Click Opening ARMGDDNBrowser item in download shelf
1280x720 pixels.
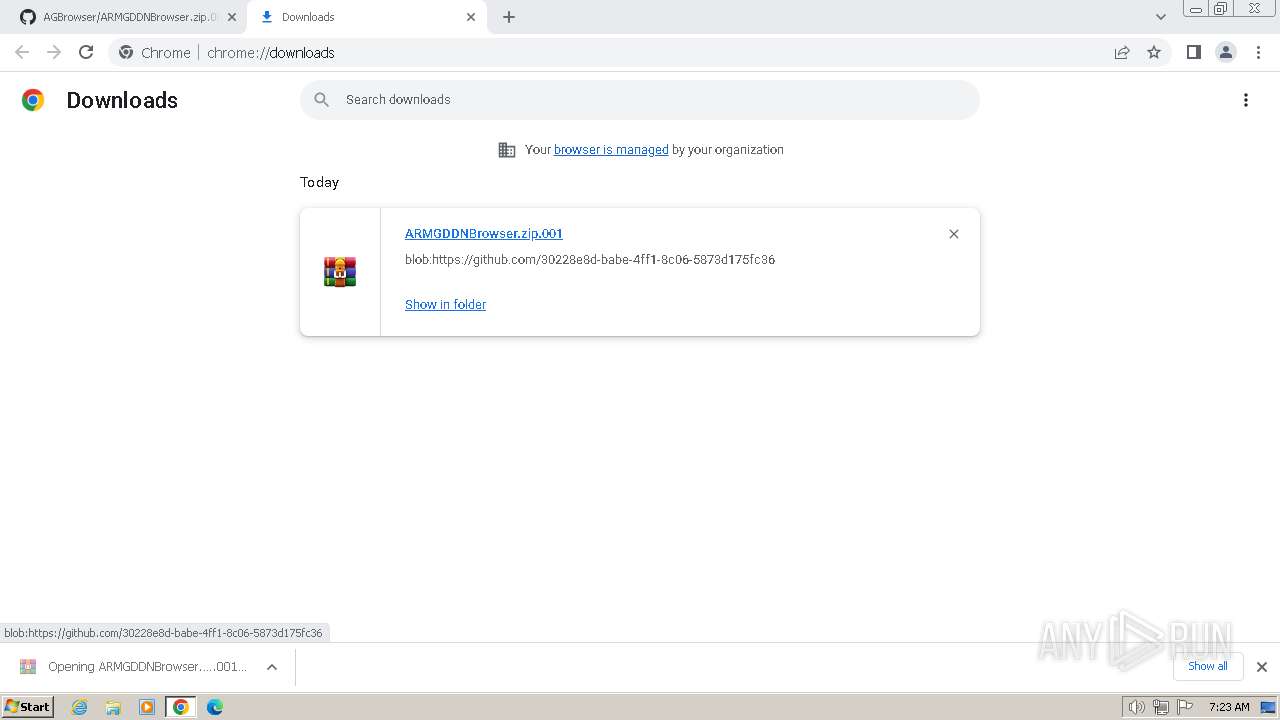coord(134,667)
